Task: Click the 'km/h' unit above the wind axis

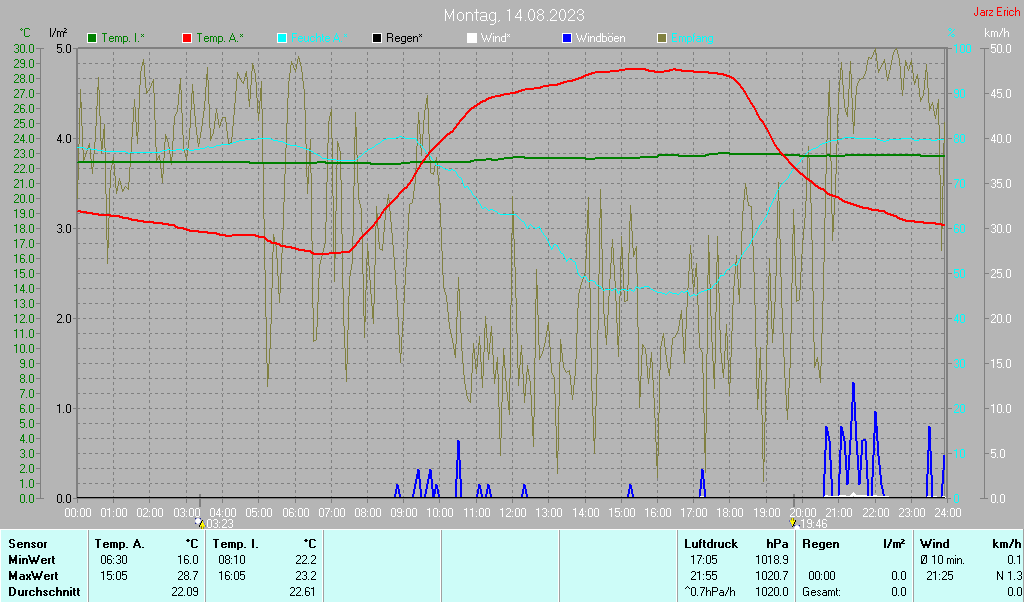Action: pyautogui.click(x=997, y=33)
